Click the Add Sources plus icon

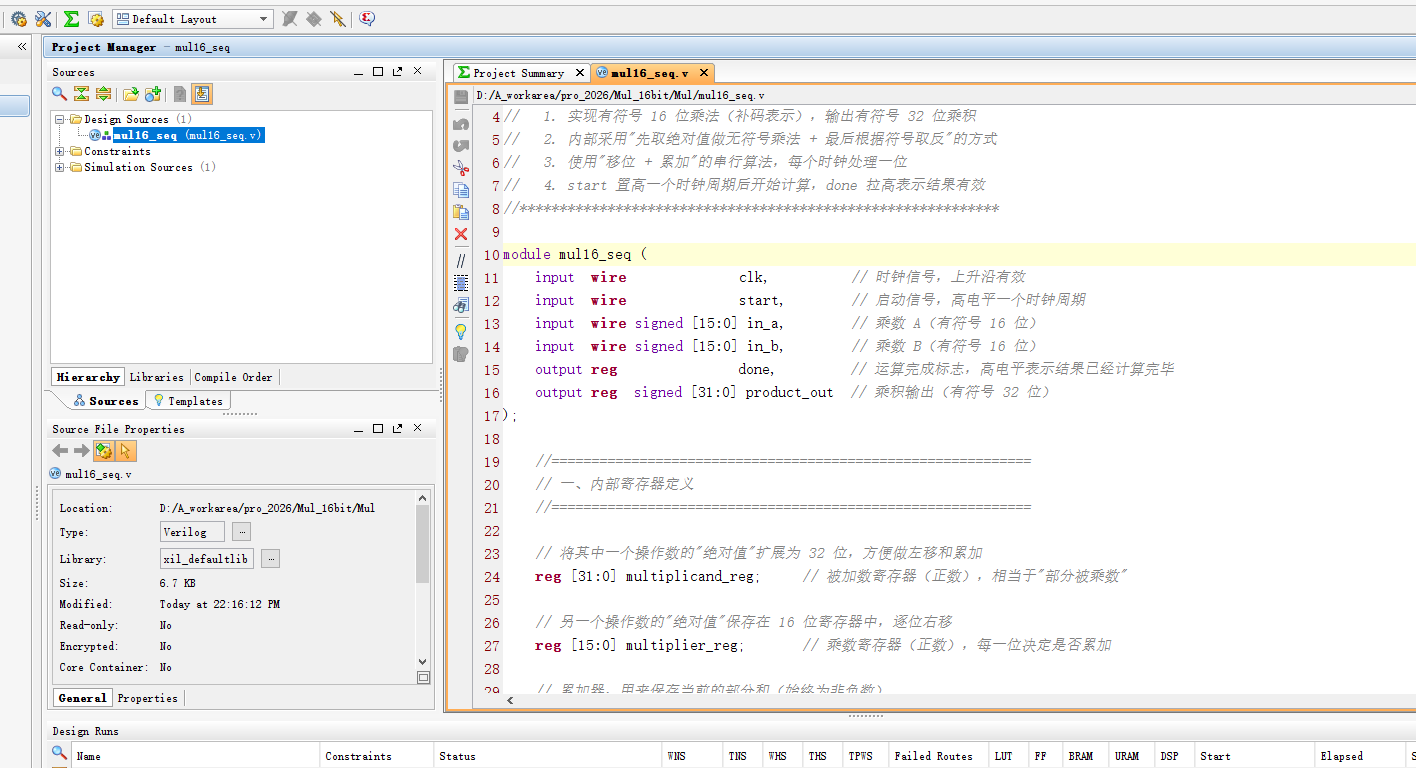(x=153, y=94)
